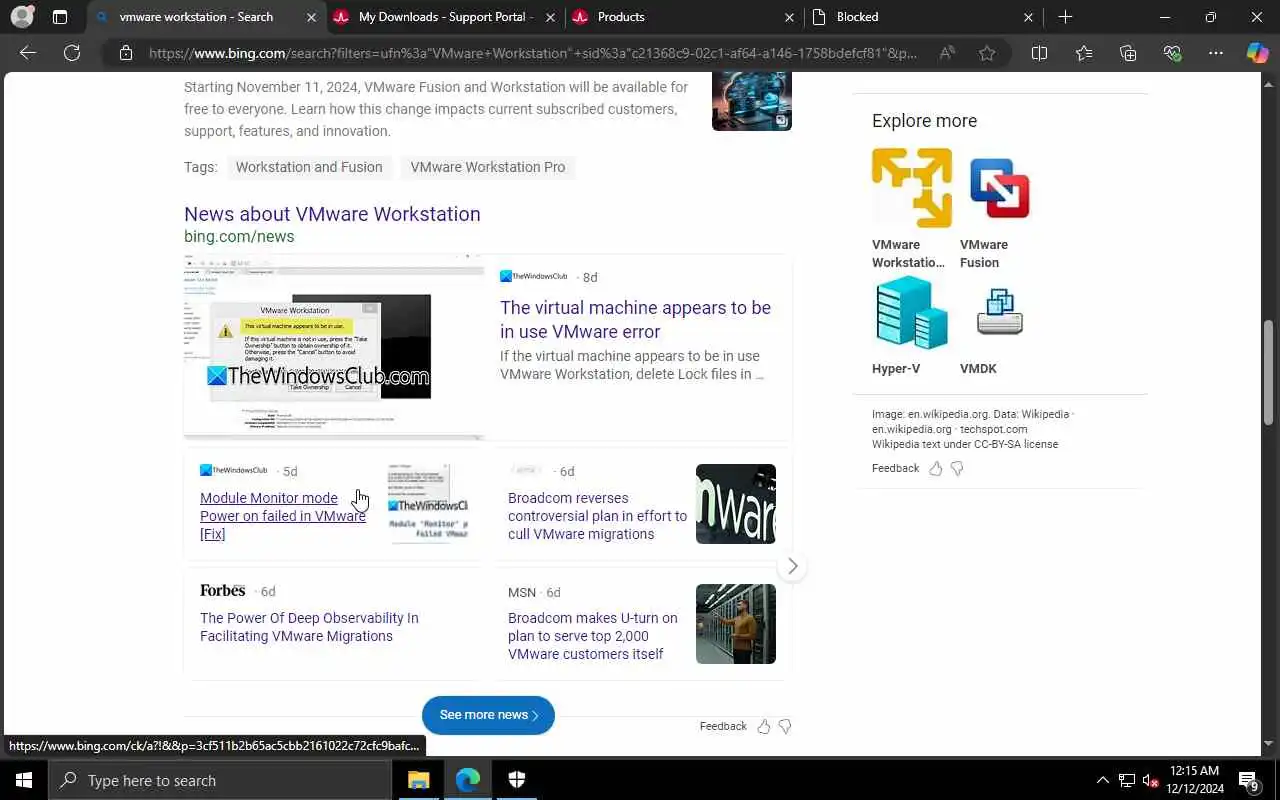The width and height of the screenshot is (1280, 800).
Task: Advance news carousel with right chevron
Action: tap(792, 566)
